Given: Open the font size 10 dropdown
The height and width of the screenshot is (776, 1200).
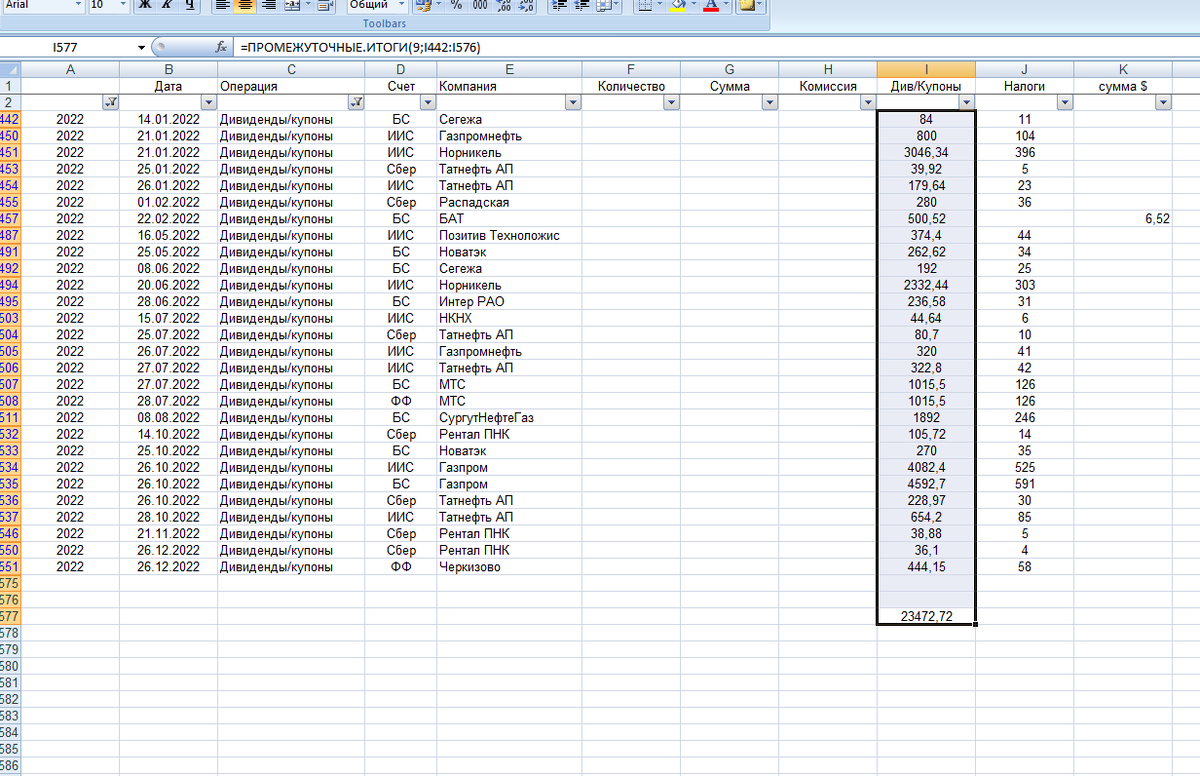Looking at the screenshot, I should [x=123, y=5].
